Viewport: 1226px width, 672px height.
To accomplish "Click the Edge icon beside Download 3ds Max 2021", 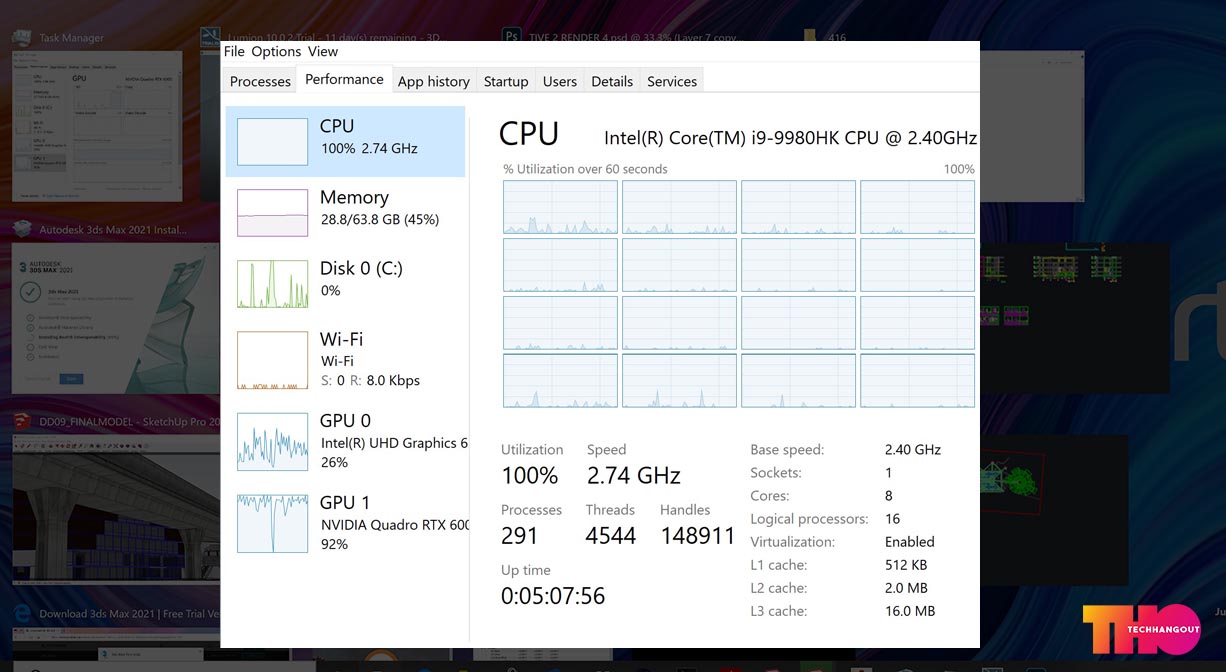I will pyautogui.click(x=21, y=613).
